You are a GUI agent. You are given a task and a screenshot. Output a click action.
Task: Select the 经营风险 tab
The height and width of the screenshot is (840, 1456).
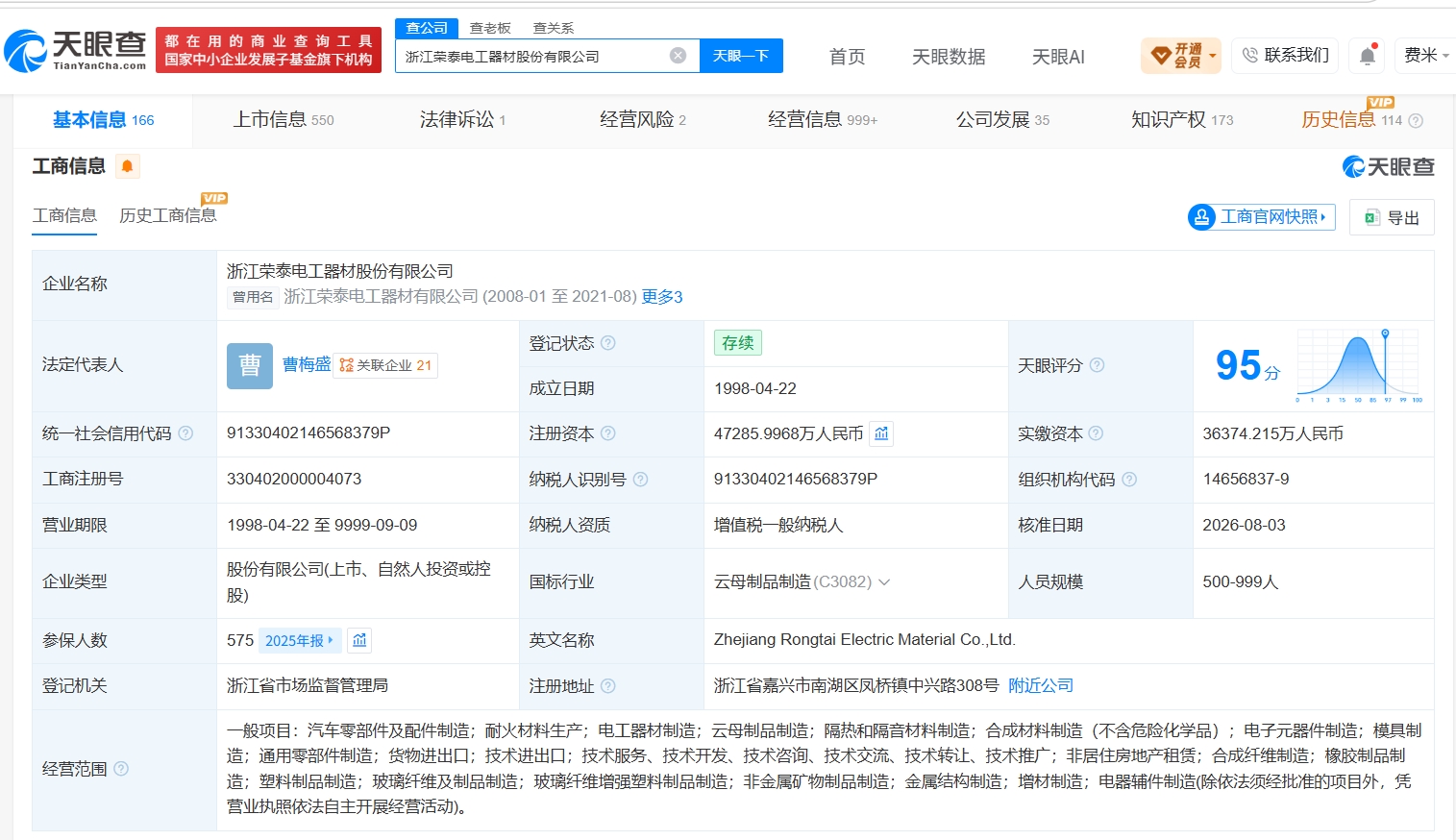(x=643, y=120)
